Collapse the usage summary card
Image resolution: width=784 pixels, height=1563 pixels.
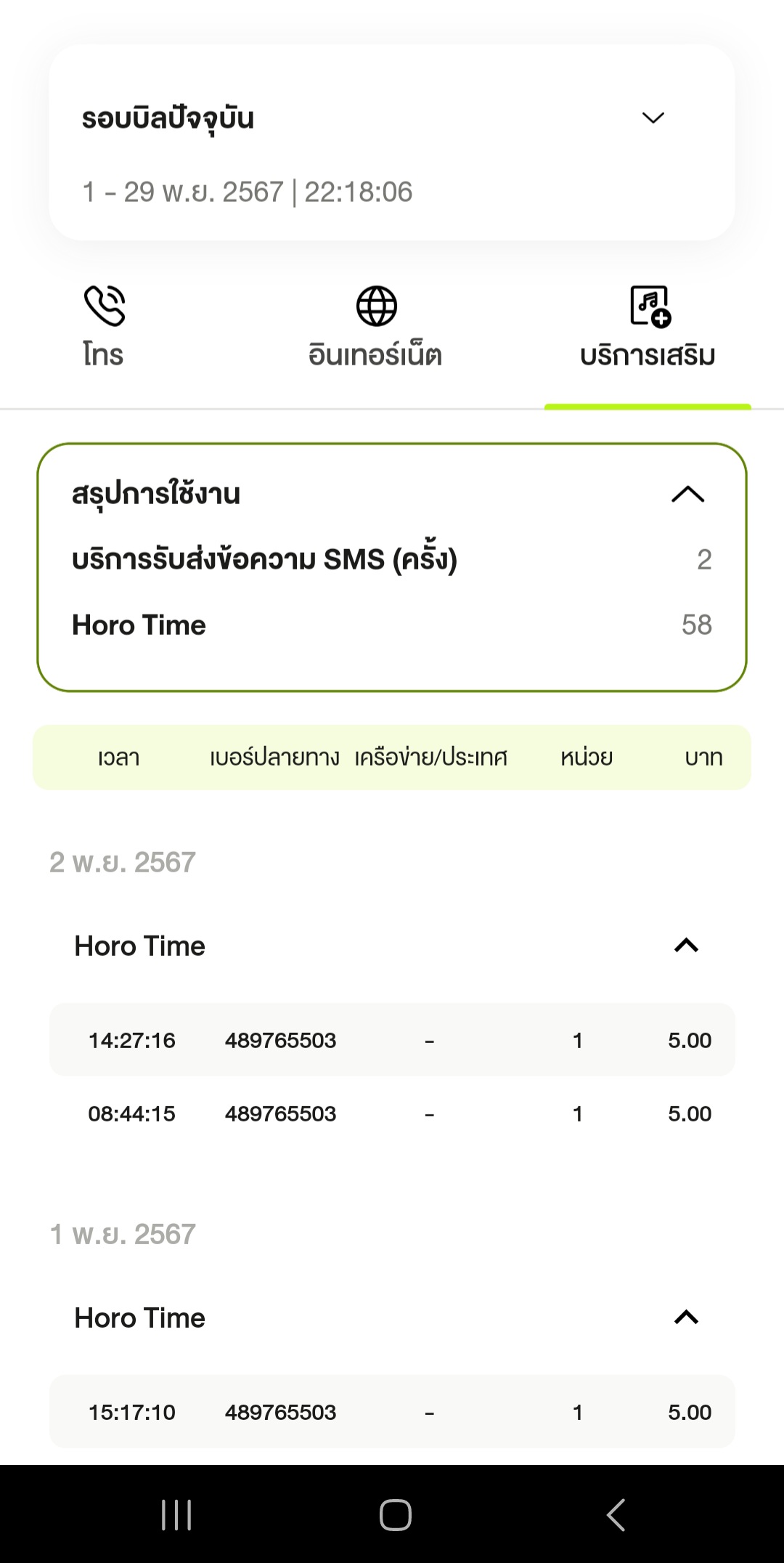[687, 494]
